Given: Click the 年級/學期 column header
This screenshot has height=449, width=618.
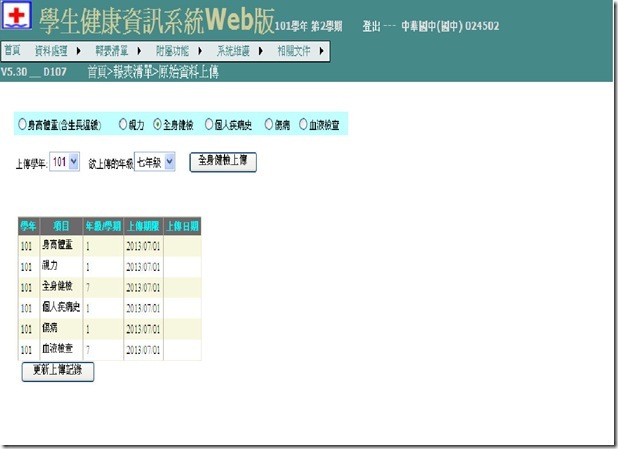Looking at the screenshot, I should pos(103,226).
